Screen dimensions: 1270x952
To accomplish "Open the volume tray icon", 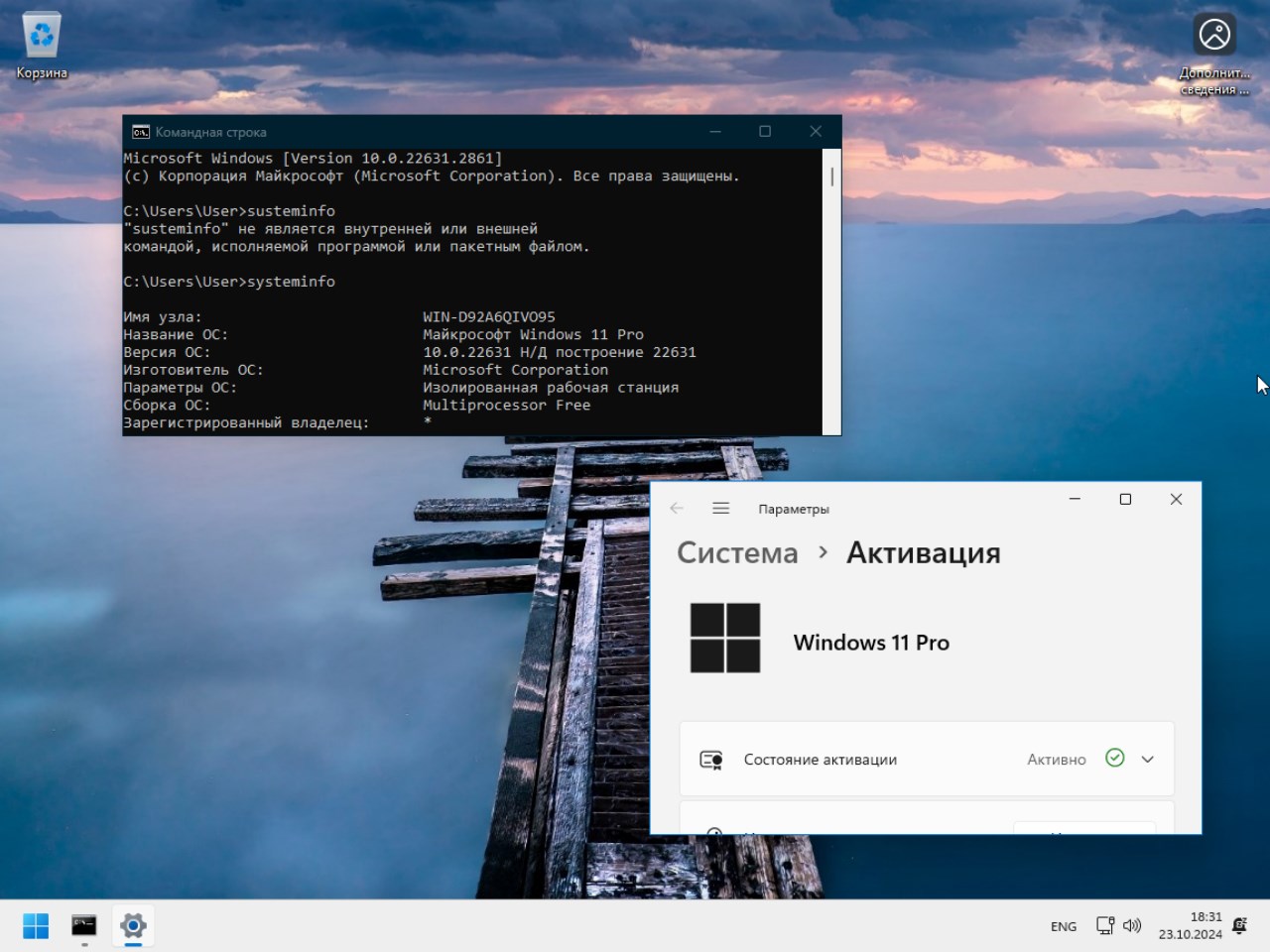I will pos(1132,925).
